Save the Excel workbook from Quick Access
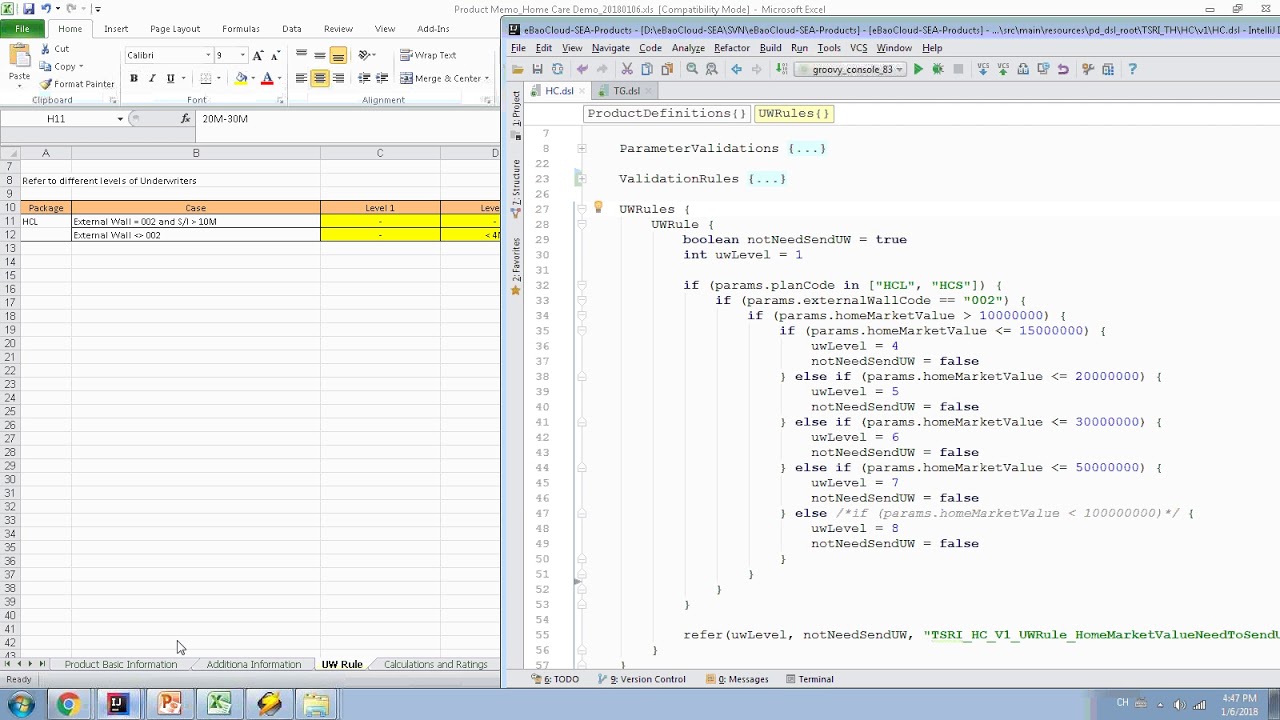 (29, 9)
